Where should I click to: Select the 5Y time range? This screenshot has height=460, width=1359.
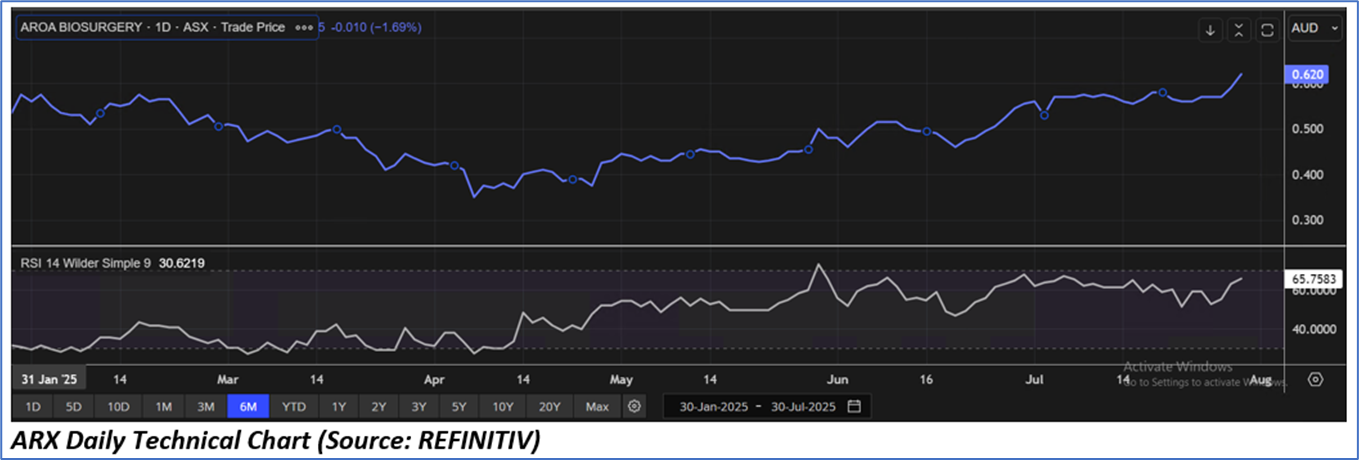[458, 407]
